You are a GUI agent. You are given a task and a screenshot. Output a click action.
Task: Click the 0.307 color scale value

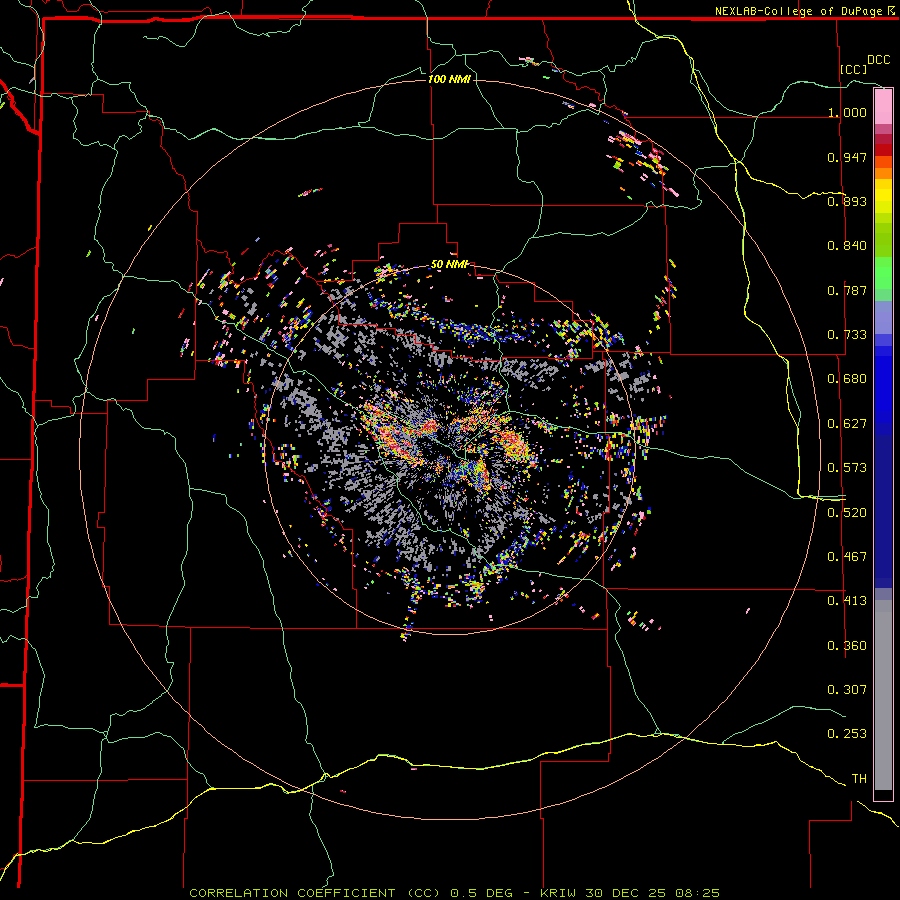(847, 690)
